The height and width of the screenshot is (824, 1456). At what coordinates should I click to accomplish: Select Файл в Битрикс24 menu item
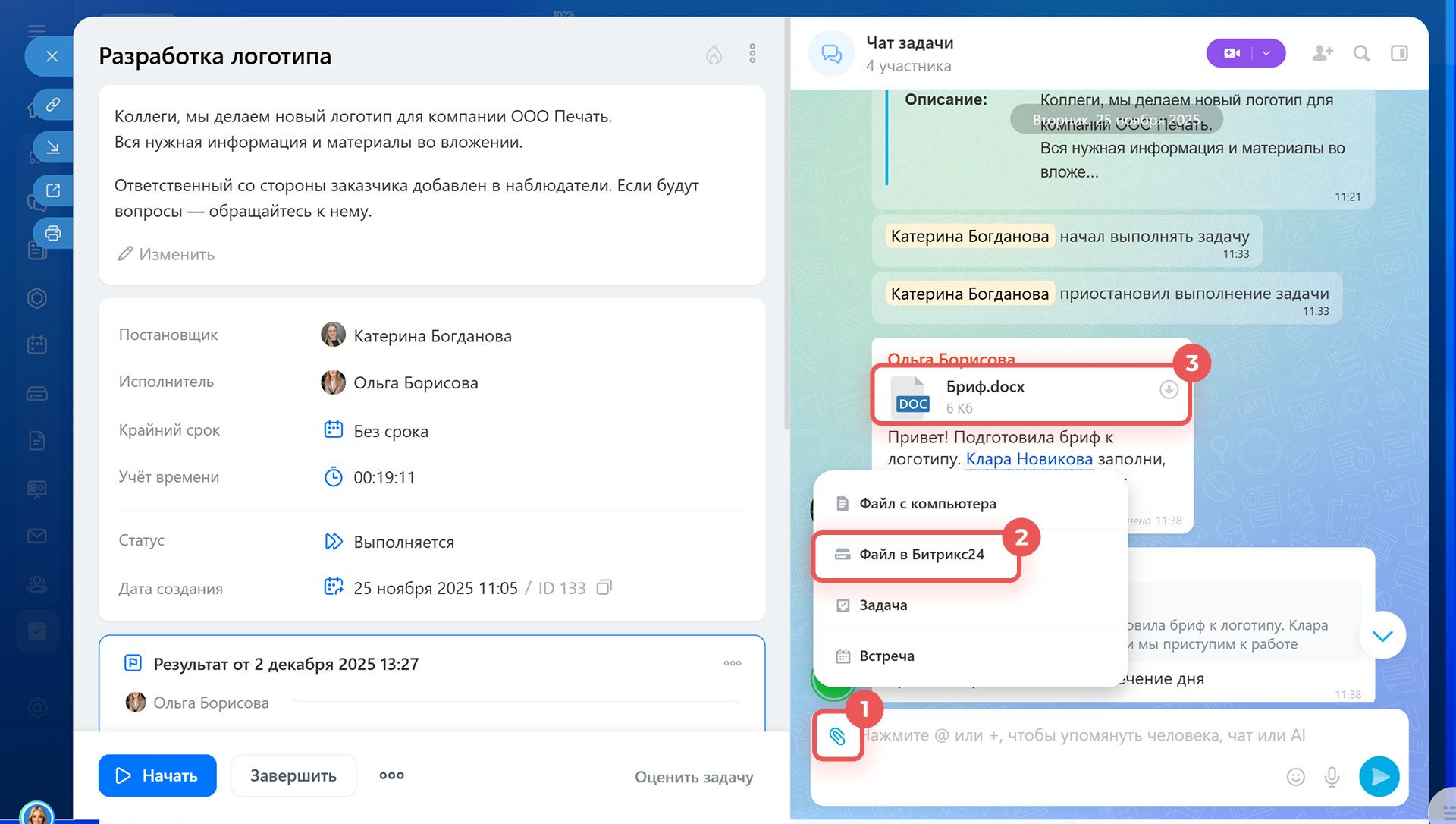point(921,555)
